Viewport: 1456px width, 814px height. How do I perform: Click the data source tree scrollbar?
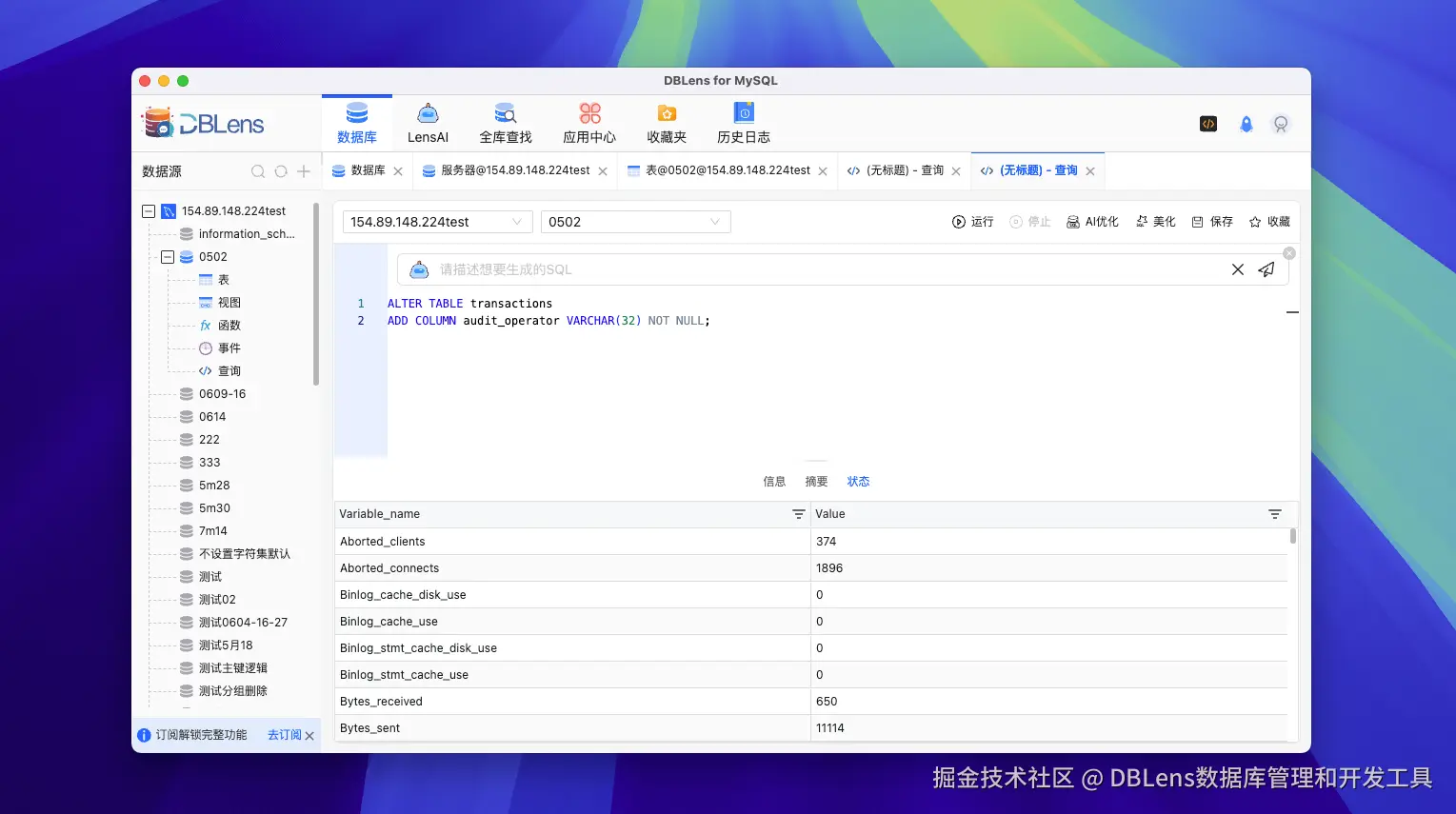point(316,293)
